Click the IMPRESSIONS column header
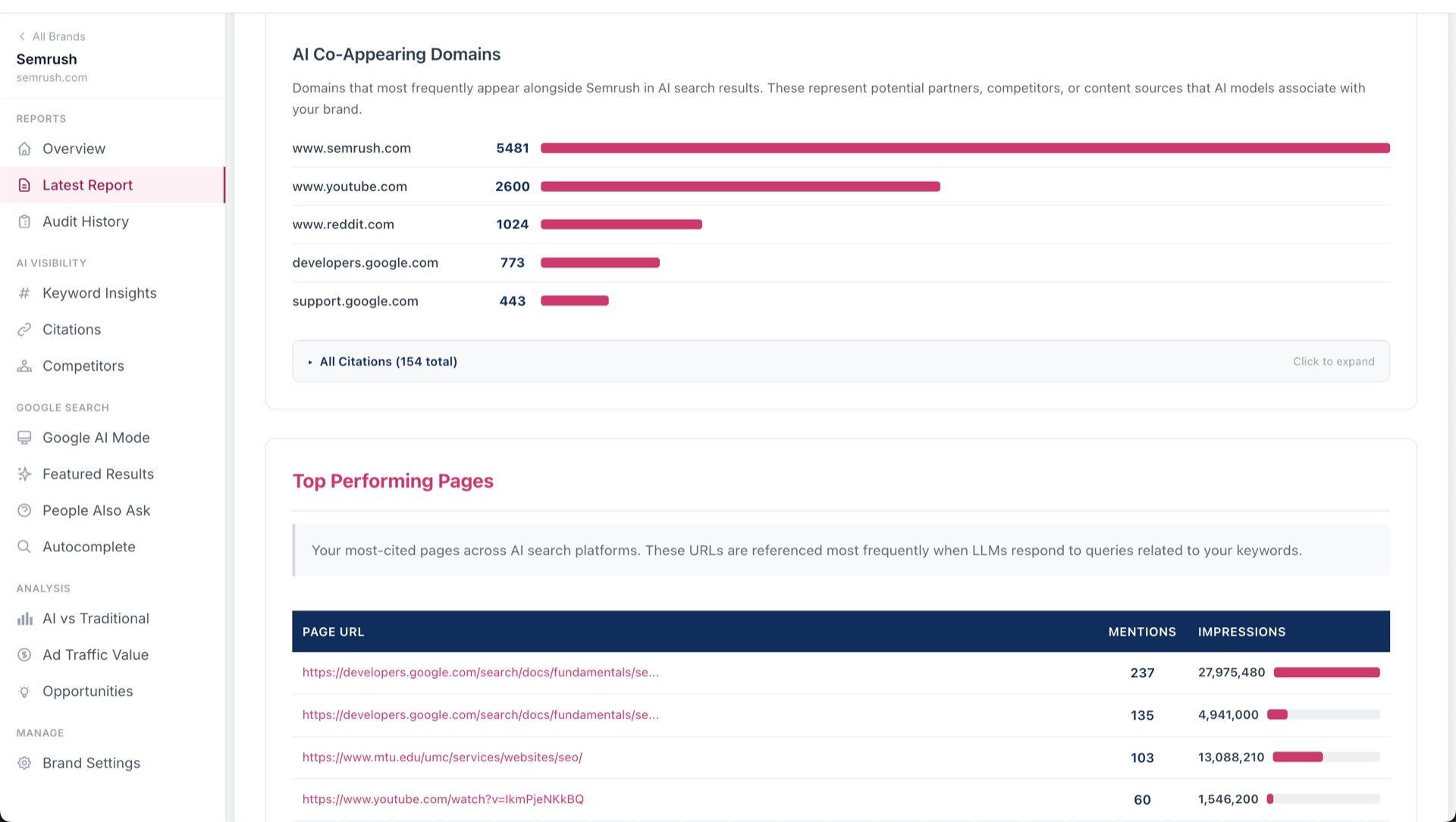The height and width of the screenshot is (822, 1456). coord(1241,632)
